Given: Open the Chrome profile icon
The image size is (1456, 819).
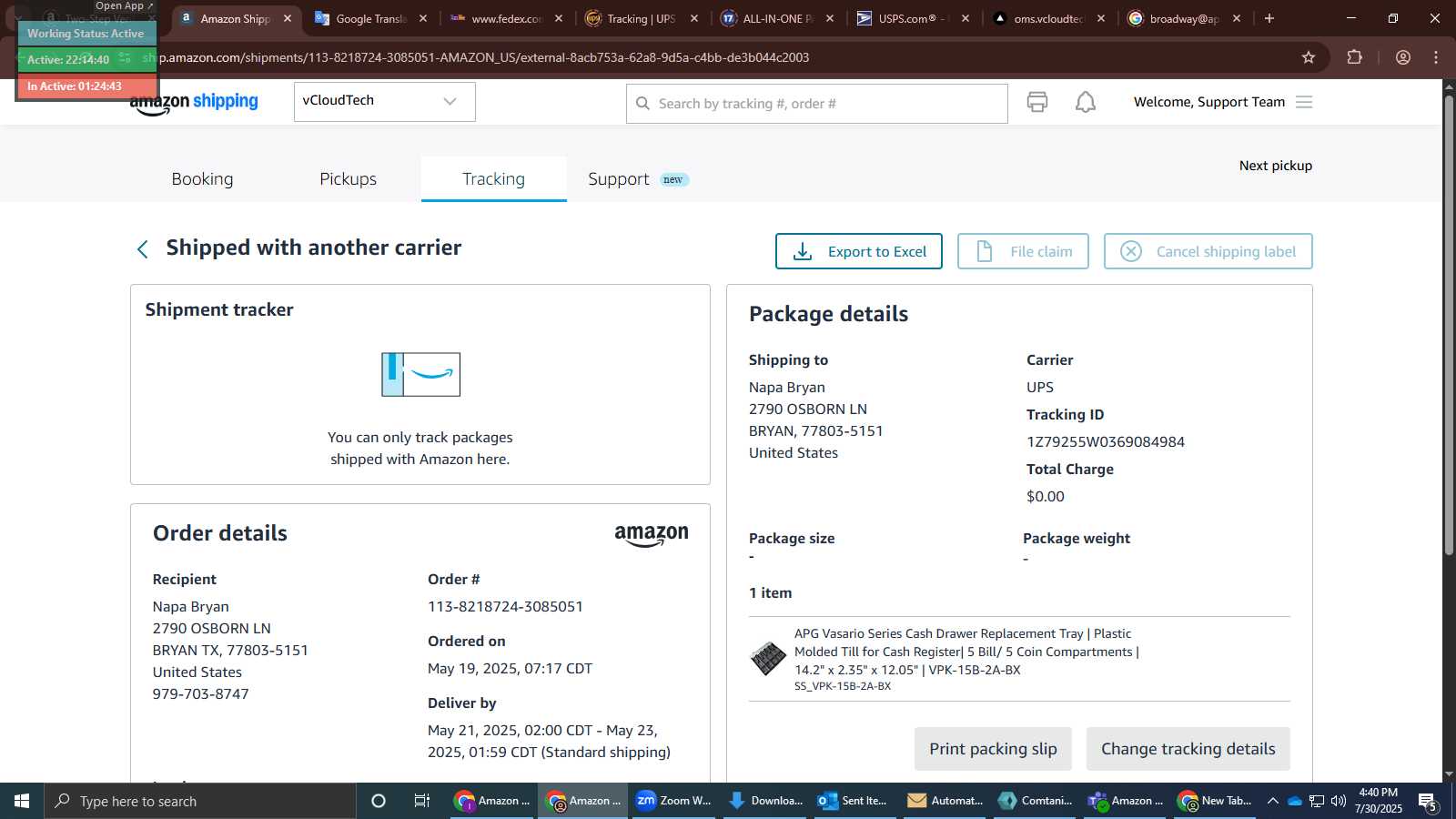Looking at the screenshot, I should coord(1403,57).
